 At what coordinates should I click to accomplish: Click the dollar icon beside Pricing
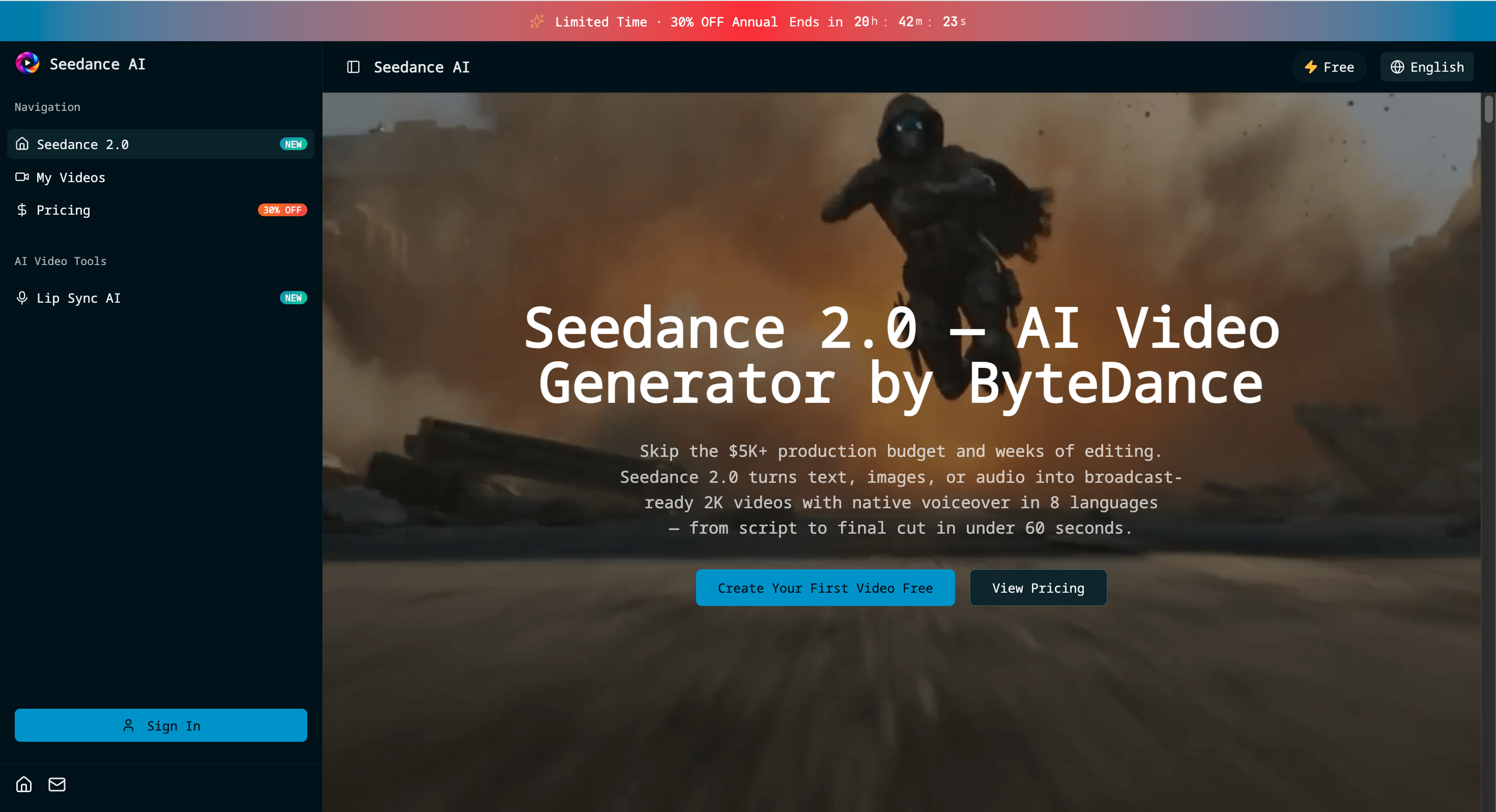pyautogui.click(x=22, y=210)
